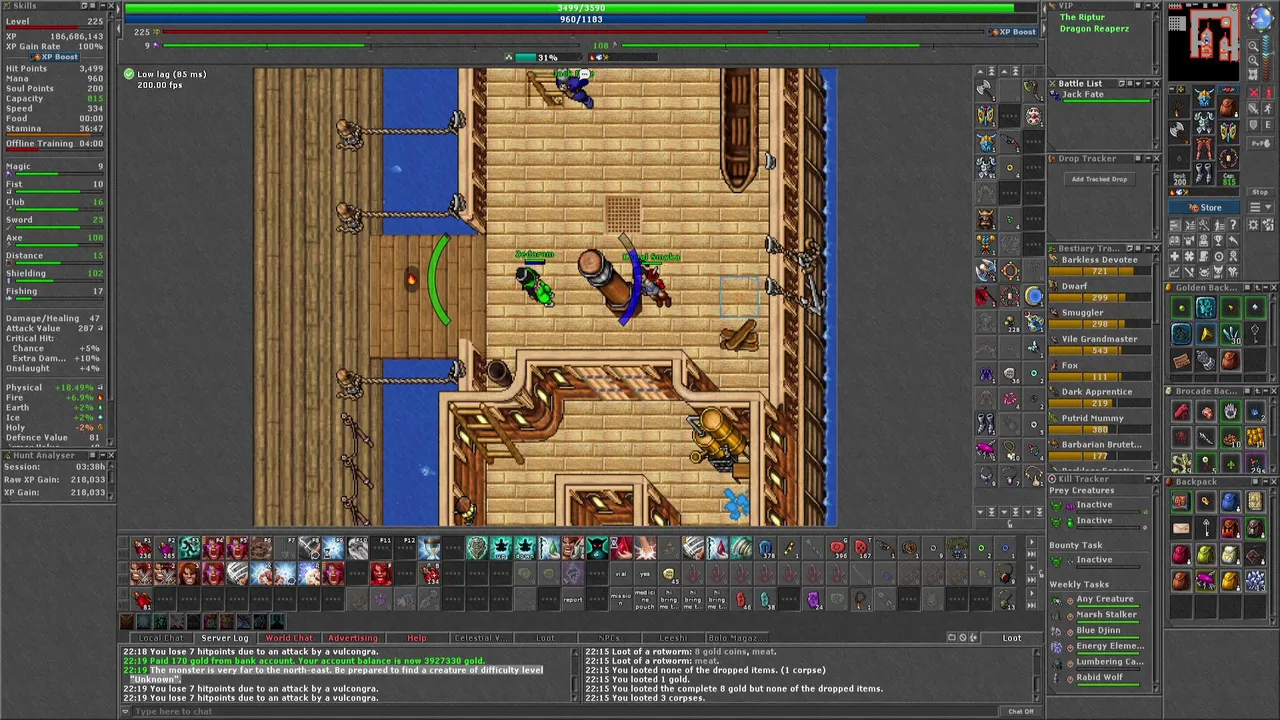Click the 'vial' action bar button

(x=620, y=574)
